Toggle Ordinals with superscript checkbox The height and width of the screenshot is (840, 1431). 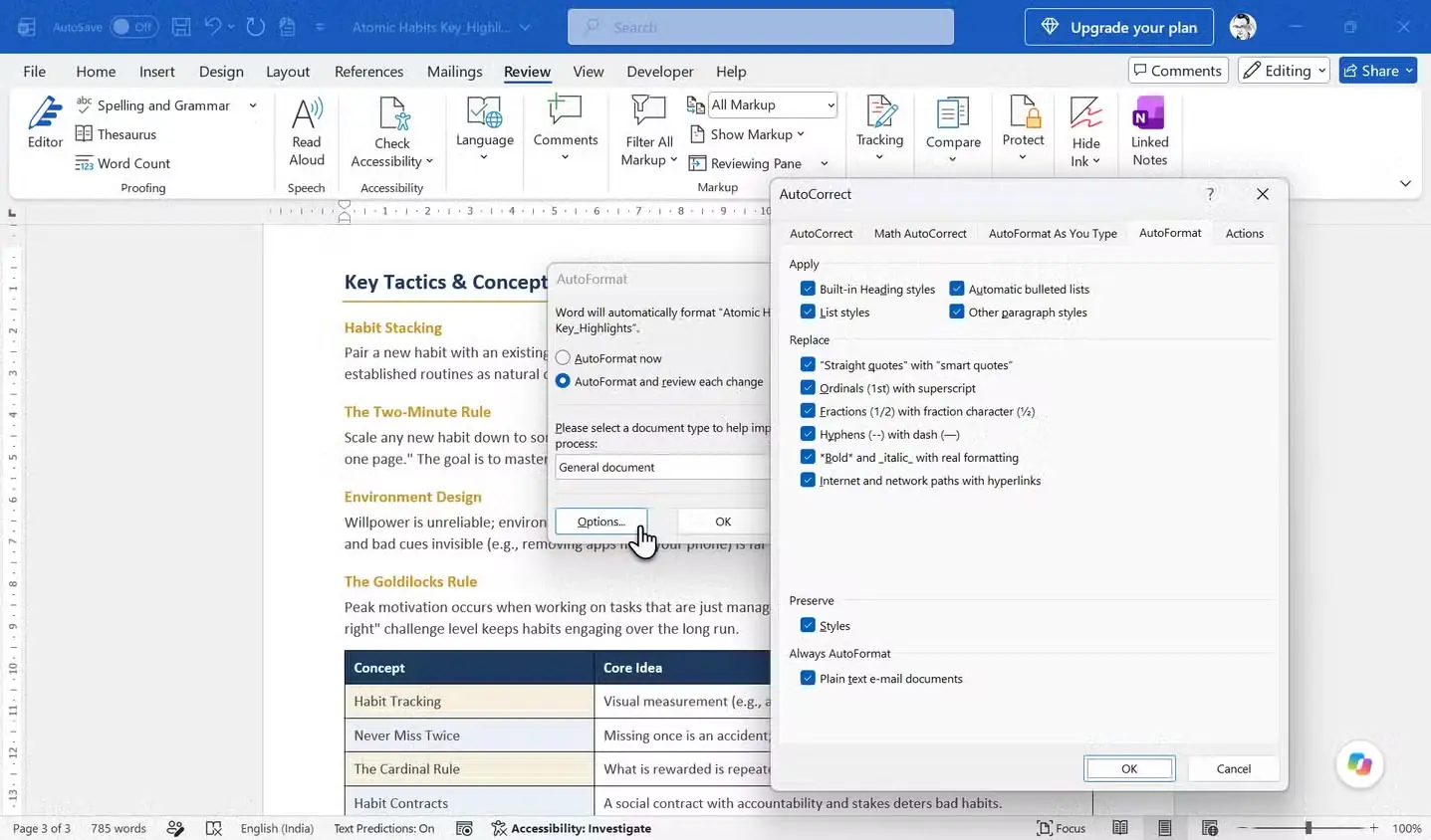tap(808, 388)
